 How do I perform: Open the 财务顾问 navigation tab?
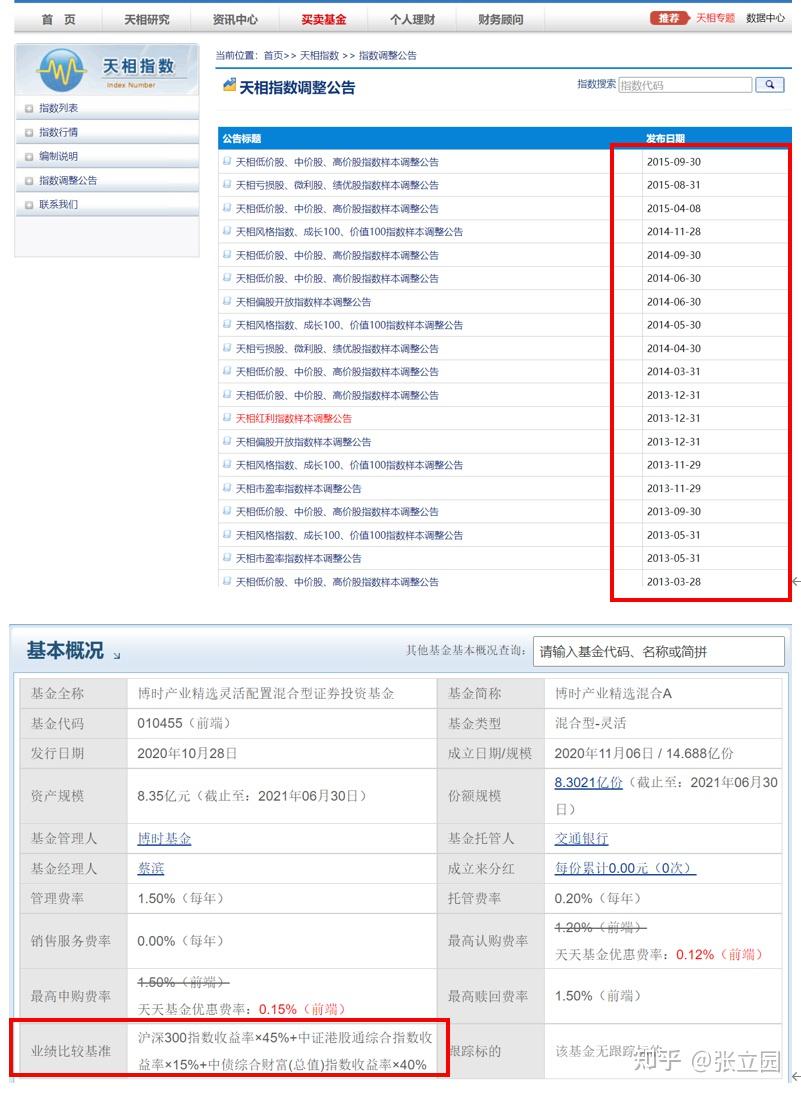click(x=501, y=20)
